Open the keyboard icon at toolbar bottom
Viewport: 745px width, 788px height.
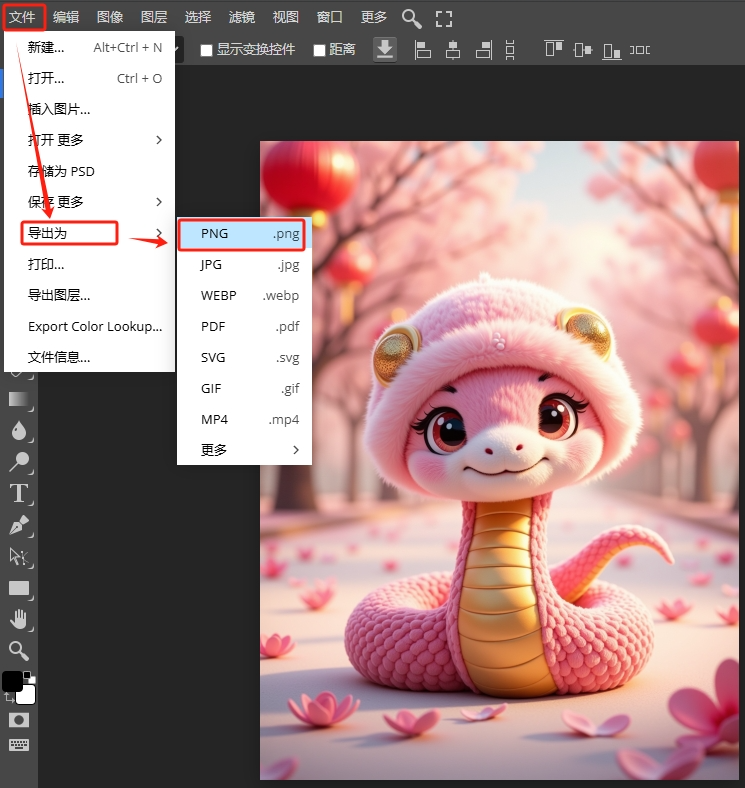click(19, 745)
